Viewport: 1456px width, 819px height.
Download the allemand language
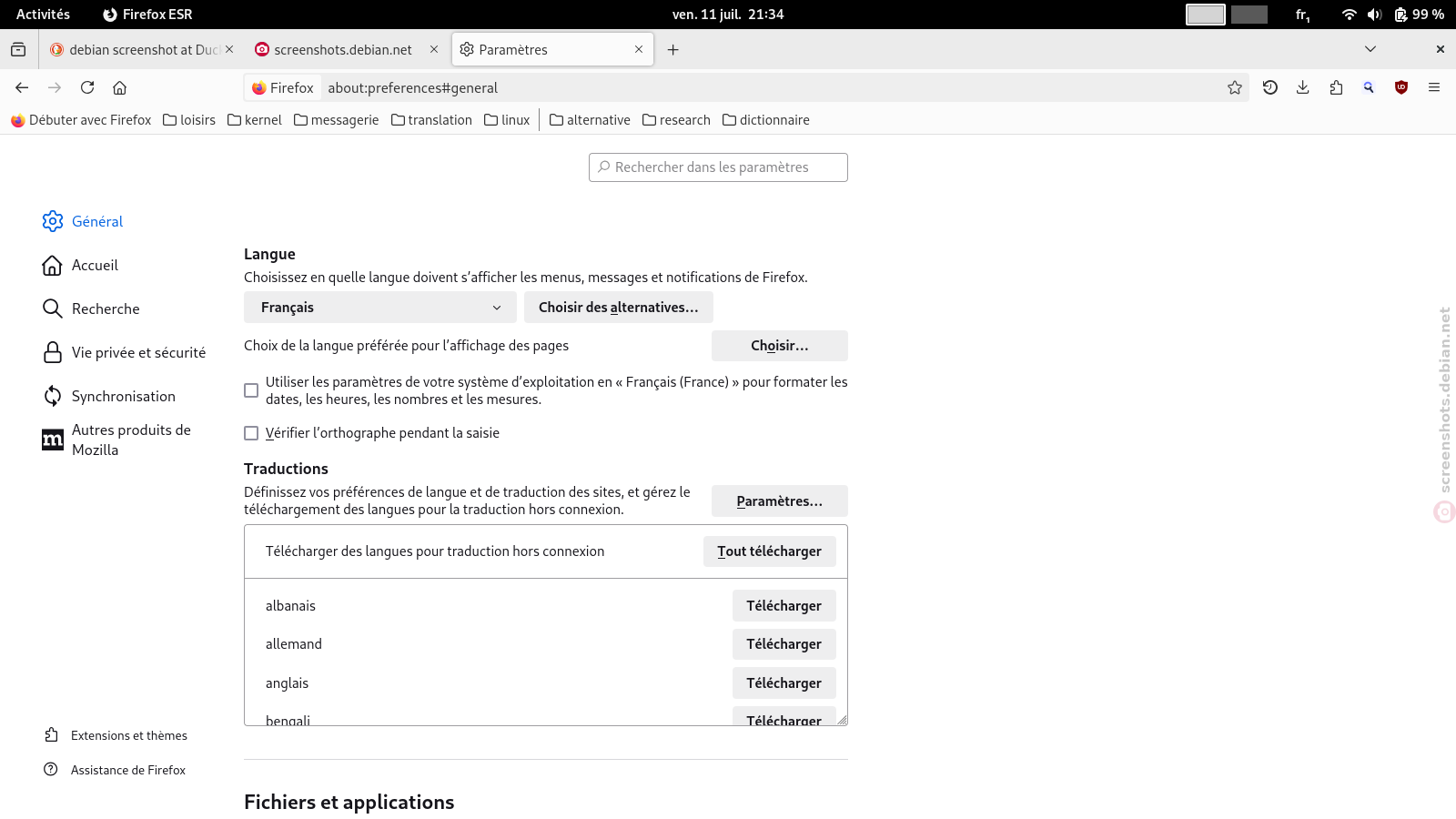(x=784, y=644)
